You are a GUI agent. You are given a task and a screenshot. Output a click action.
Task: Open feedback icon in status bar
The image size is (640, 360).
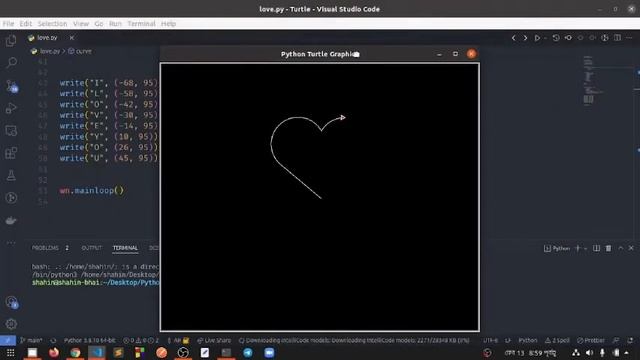point(616,340)
